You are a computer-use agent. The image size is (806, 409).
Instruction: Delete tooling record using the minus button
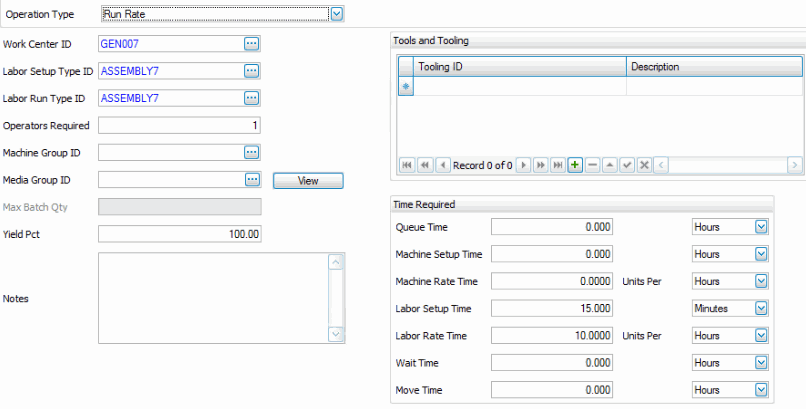point(592,164)
